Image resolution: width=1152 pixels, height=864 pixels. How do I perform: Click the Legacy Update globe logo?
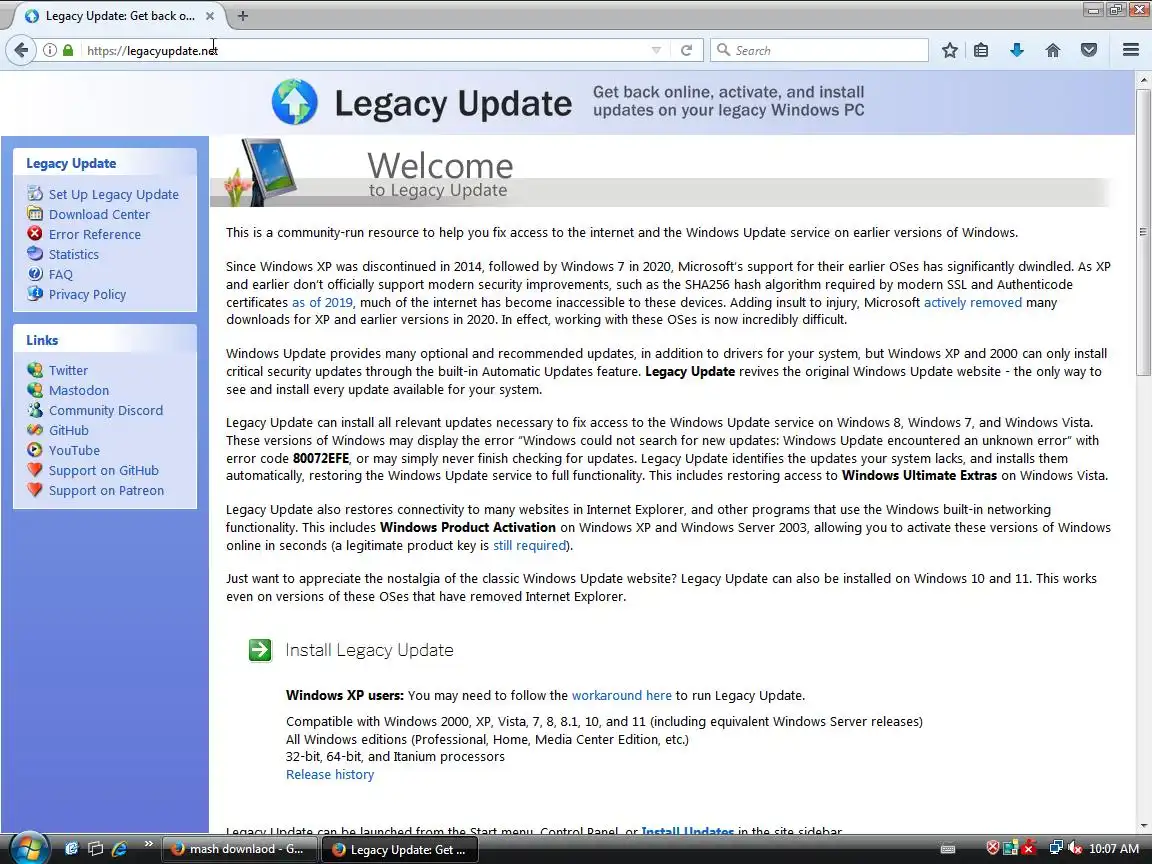pos(295,102)
